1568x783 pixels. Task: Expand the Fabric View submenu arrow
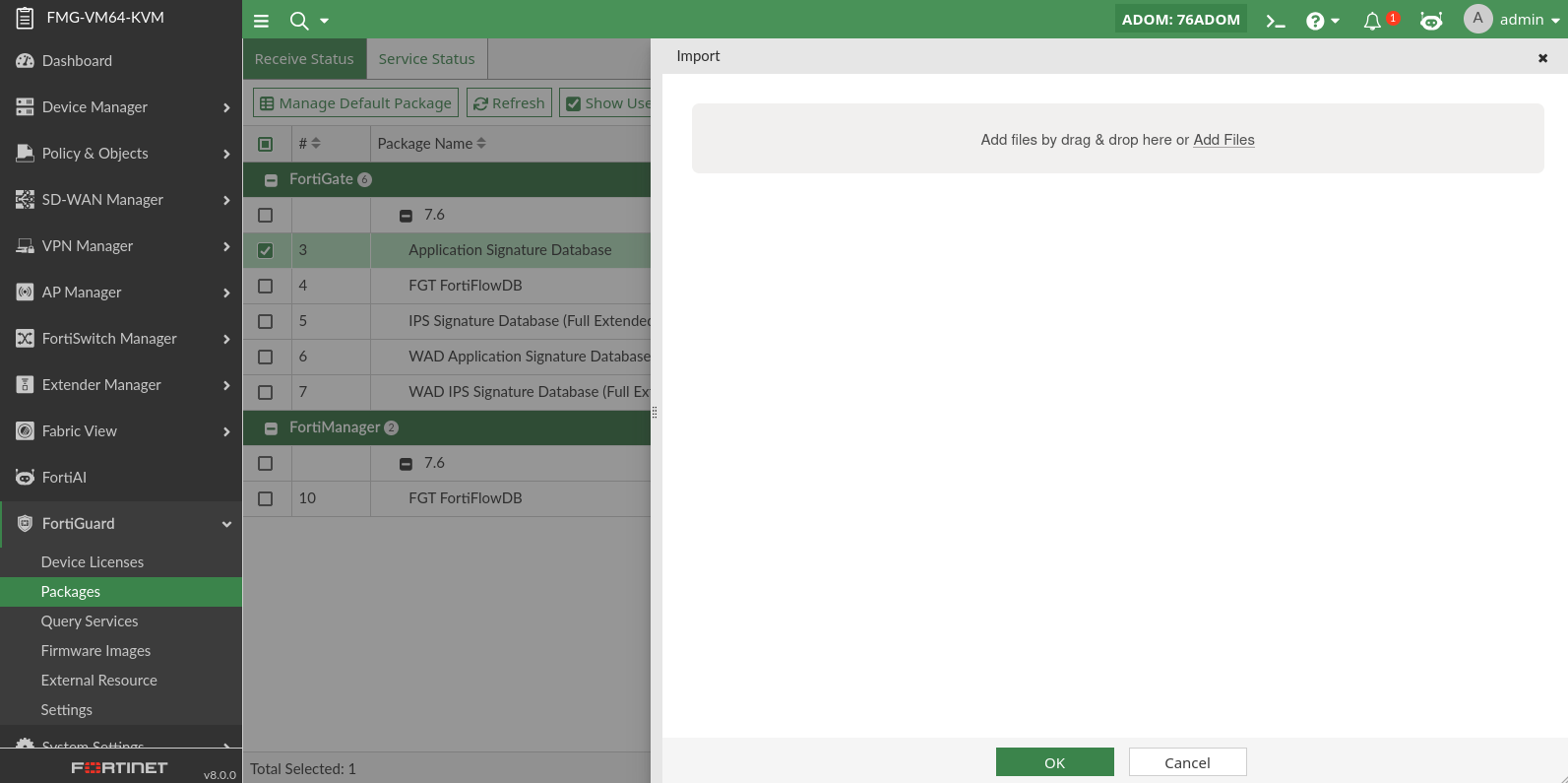[226, 431]
